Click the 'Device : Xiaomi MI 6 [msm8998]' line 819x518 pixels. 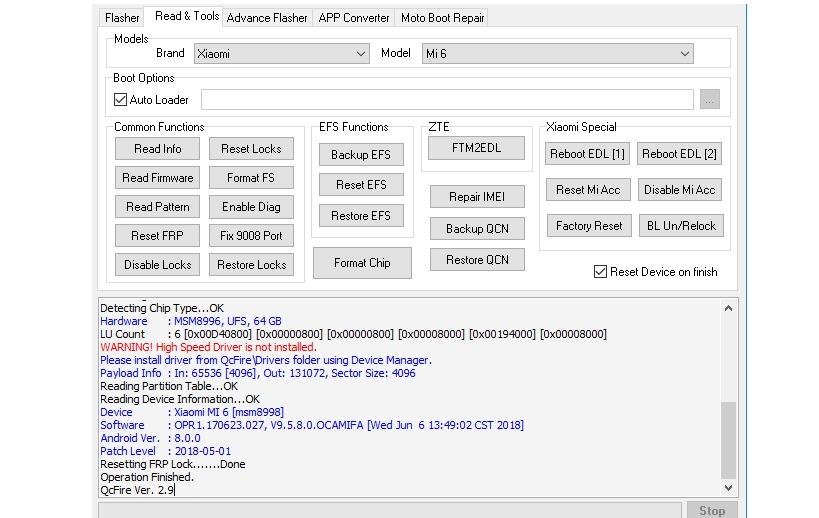192,412
